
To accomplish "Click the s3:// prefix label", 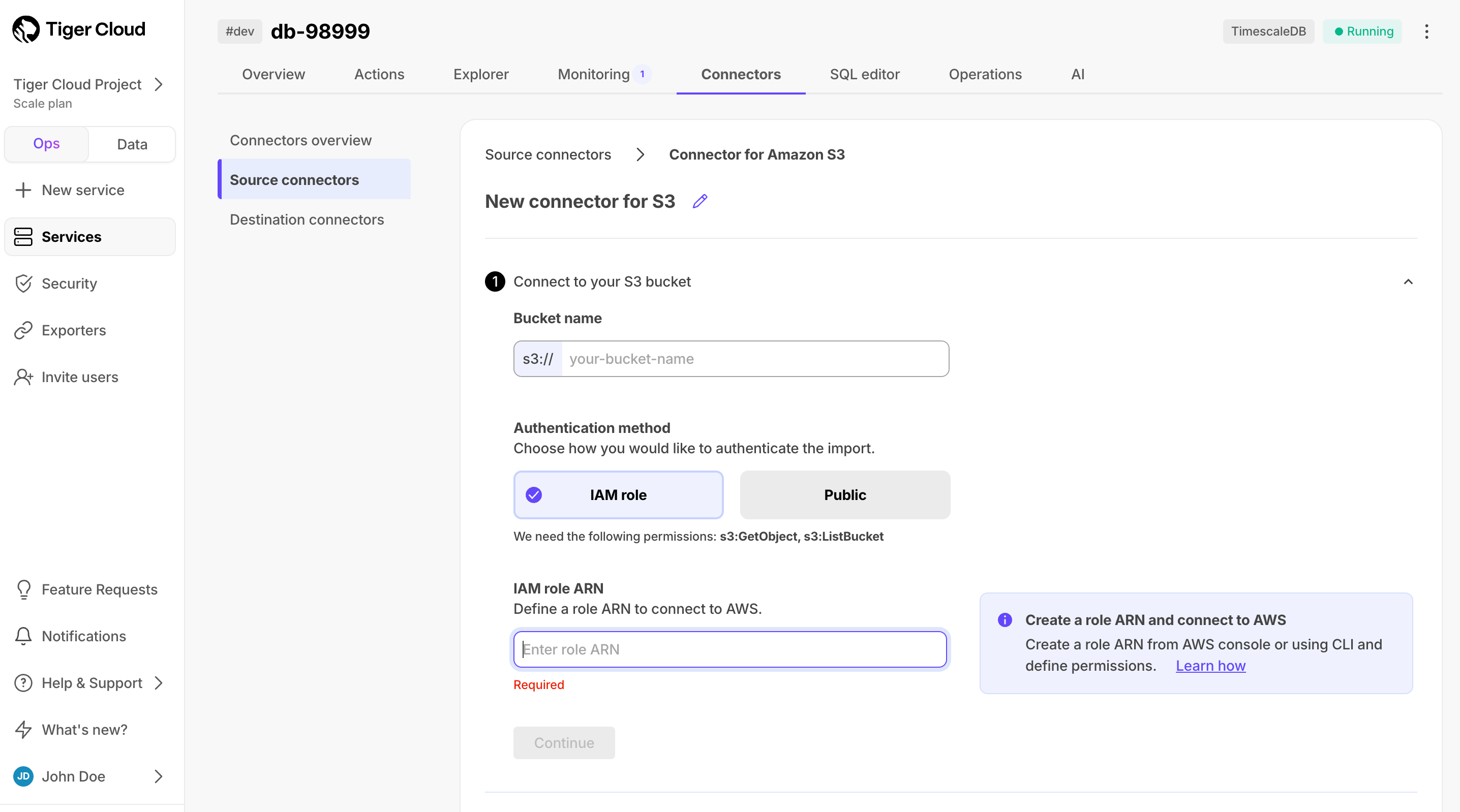I will [538, 359].
